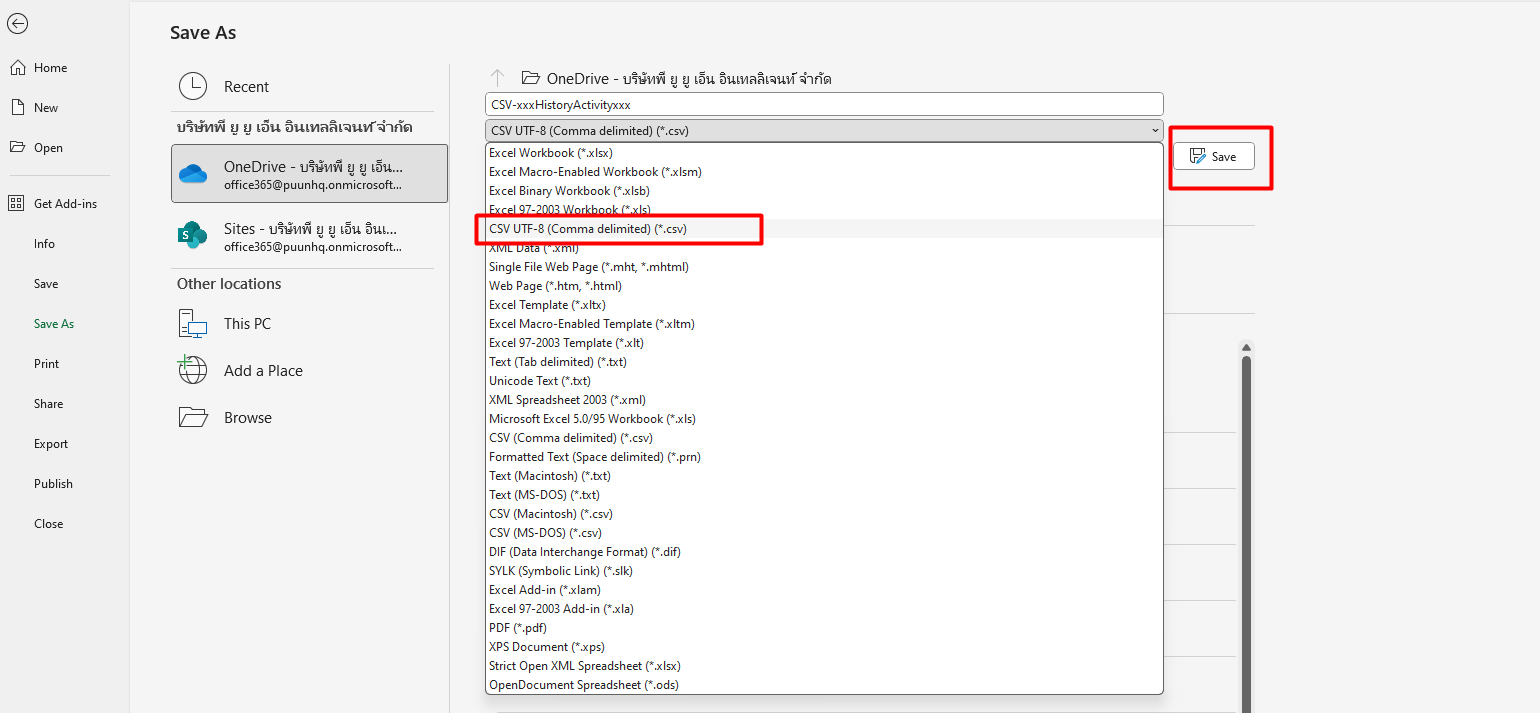
Task: Click the folder list vertical scrollbar
Action: [x=1246, y=534]
